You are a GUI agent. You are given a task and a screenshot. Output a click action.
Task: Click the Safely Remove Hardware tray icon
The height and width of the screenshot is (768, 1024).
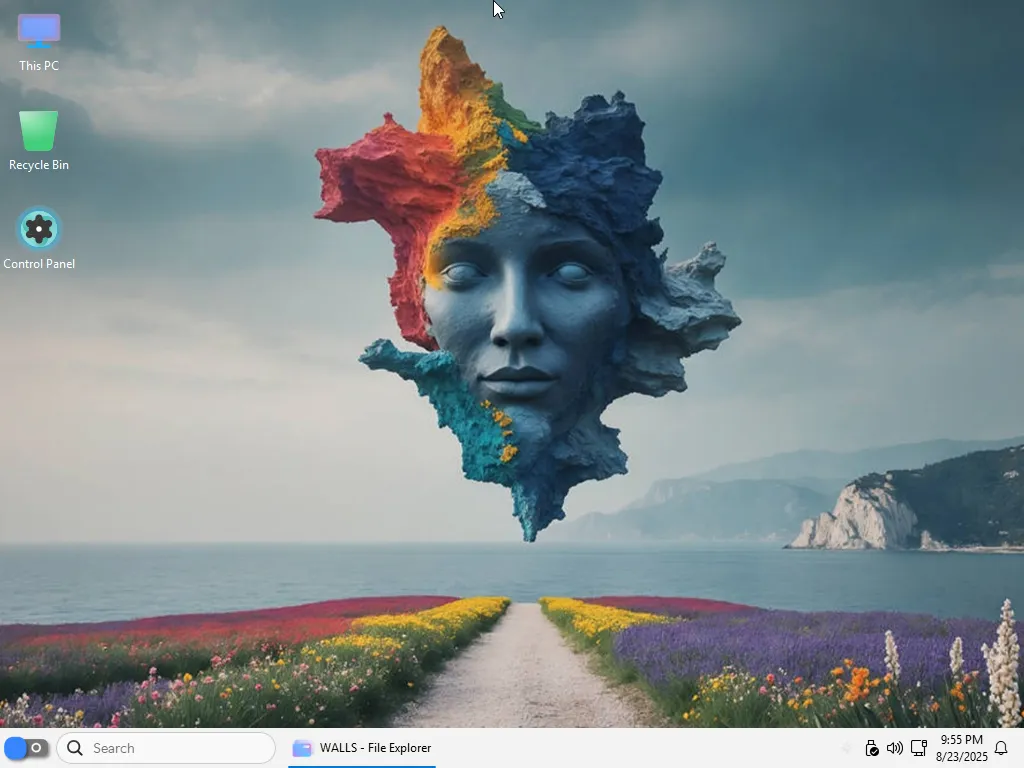[871, 748]
